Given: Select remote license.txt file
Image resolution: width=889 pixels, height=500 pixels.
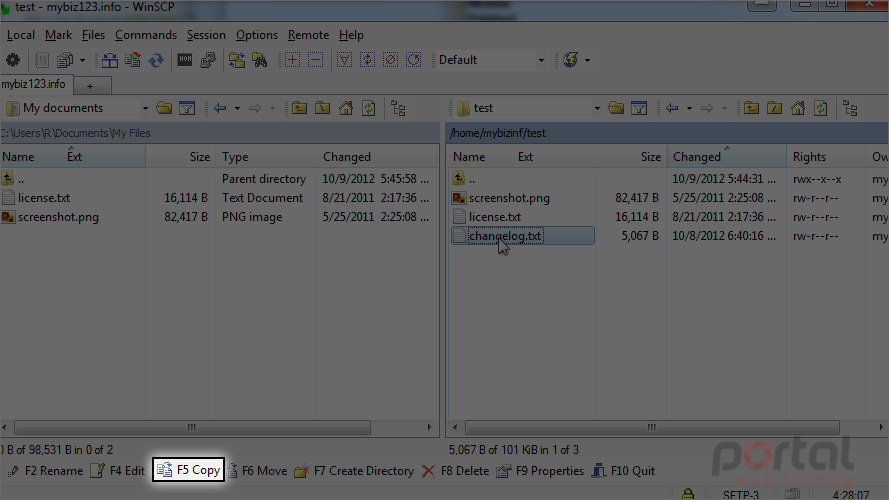Looking at the screenshot, I should click(x=494, y=217).
